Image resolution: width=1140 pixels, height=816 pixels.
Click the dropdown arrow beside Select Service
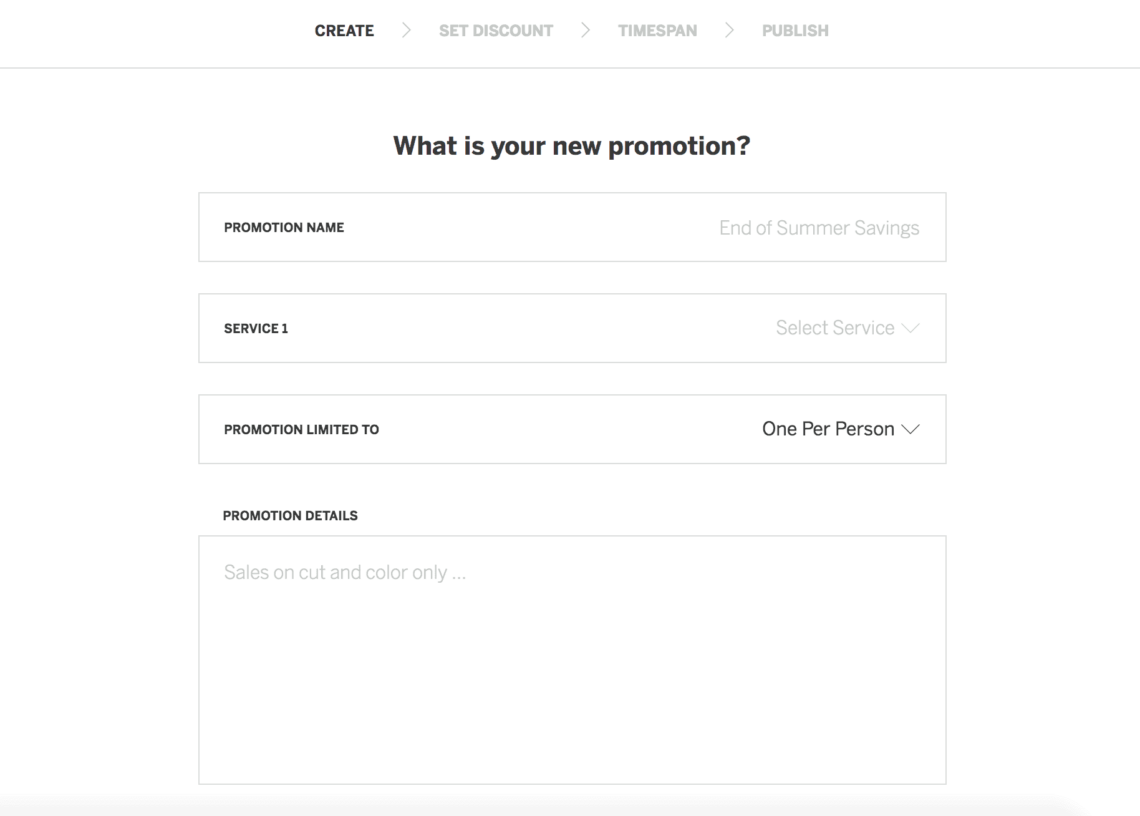[911, 328]
